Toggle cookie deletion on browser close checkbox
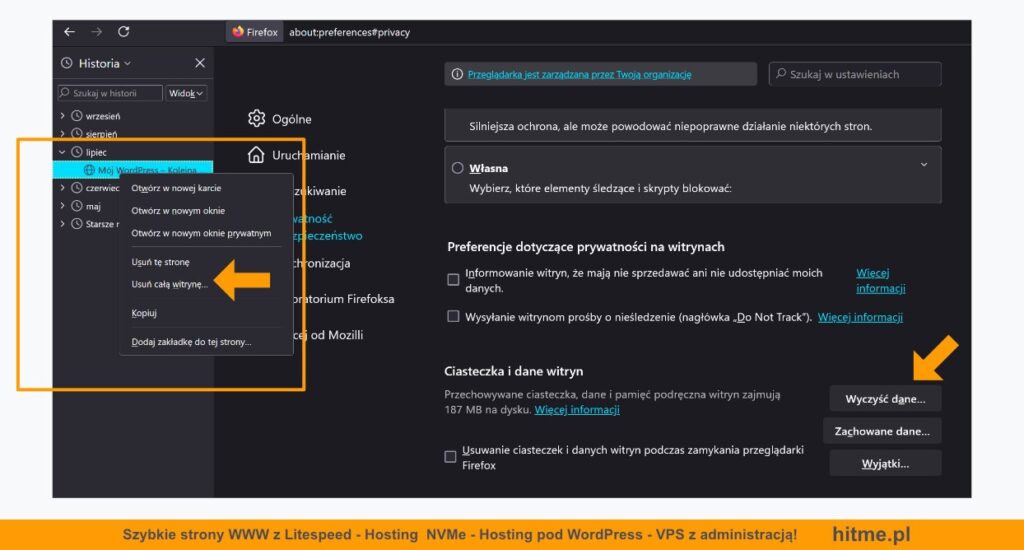The height and width of the screenshot is (550, 1024). click(451, 457)
